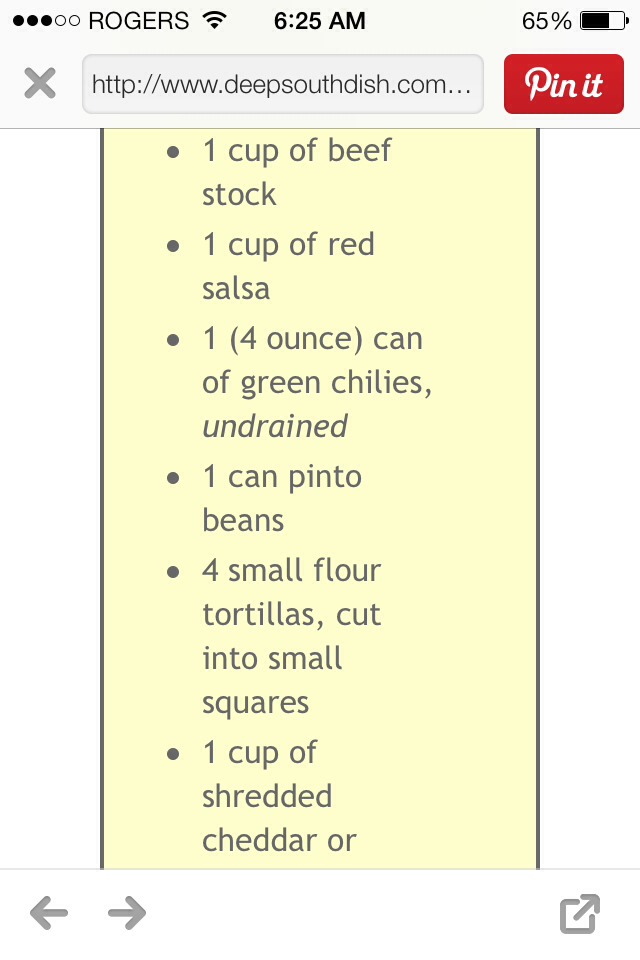This screenshot has width=640, height=960.
Task: Tap the 6:25 AM clock
Action: click(x=320, y=21)
